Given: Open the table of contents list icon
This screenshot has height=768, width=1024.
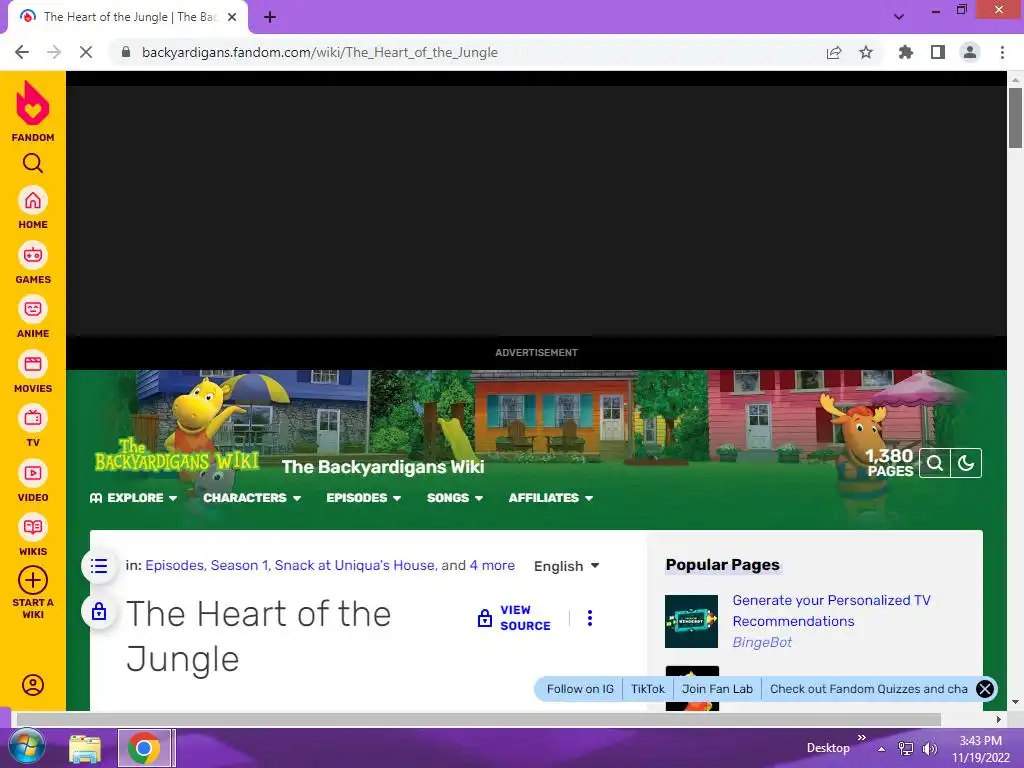Looking at the screenshot, I should pyautogui.click(x=99, y=566).
